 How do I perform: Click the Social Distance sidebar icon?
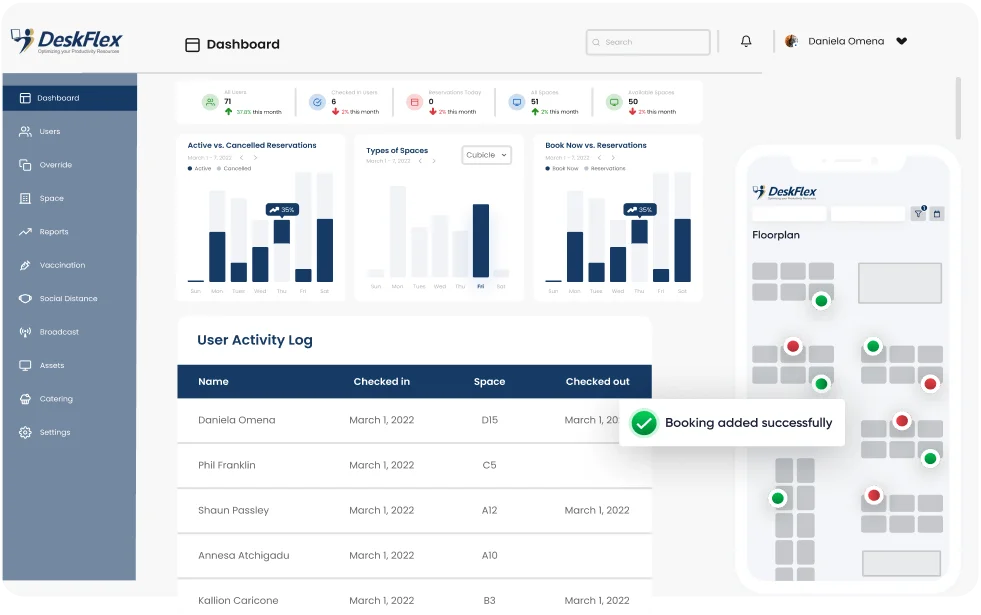tap(25, 298)
